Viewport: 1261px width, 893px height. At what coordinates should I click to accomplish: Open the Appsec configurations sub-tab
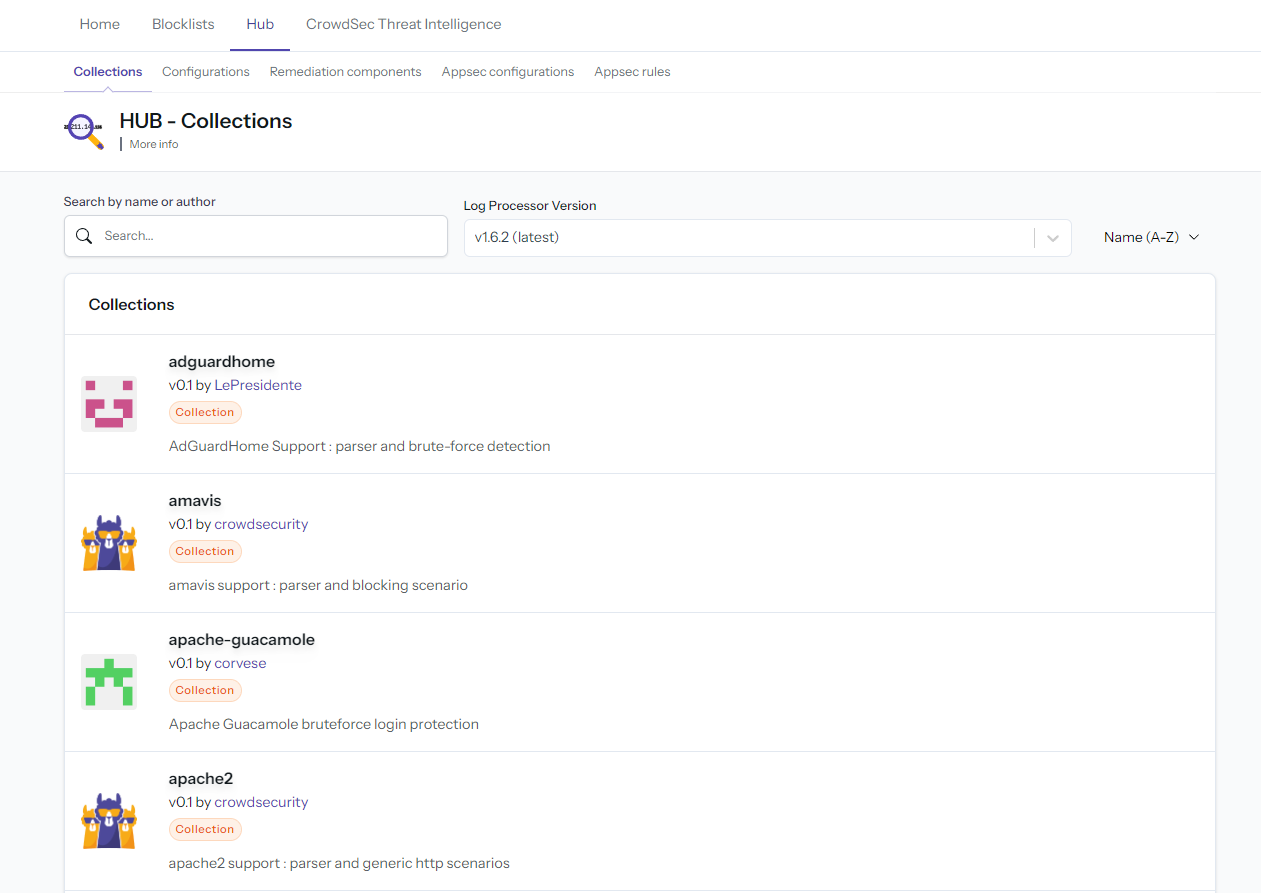508,72
